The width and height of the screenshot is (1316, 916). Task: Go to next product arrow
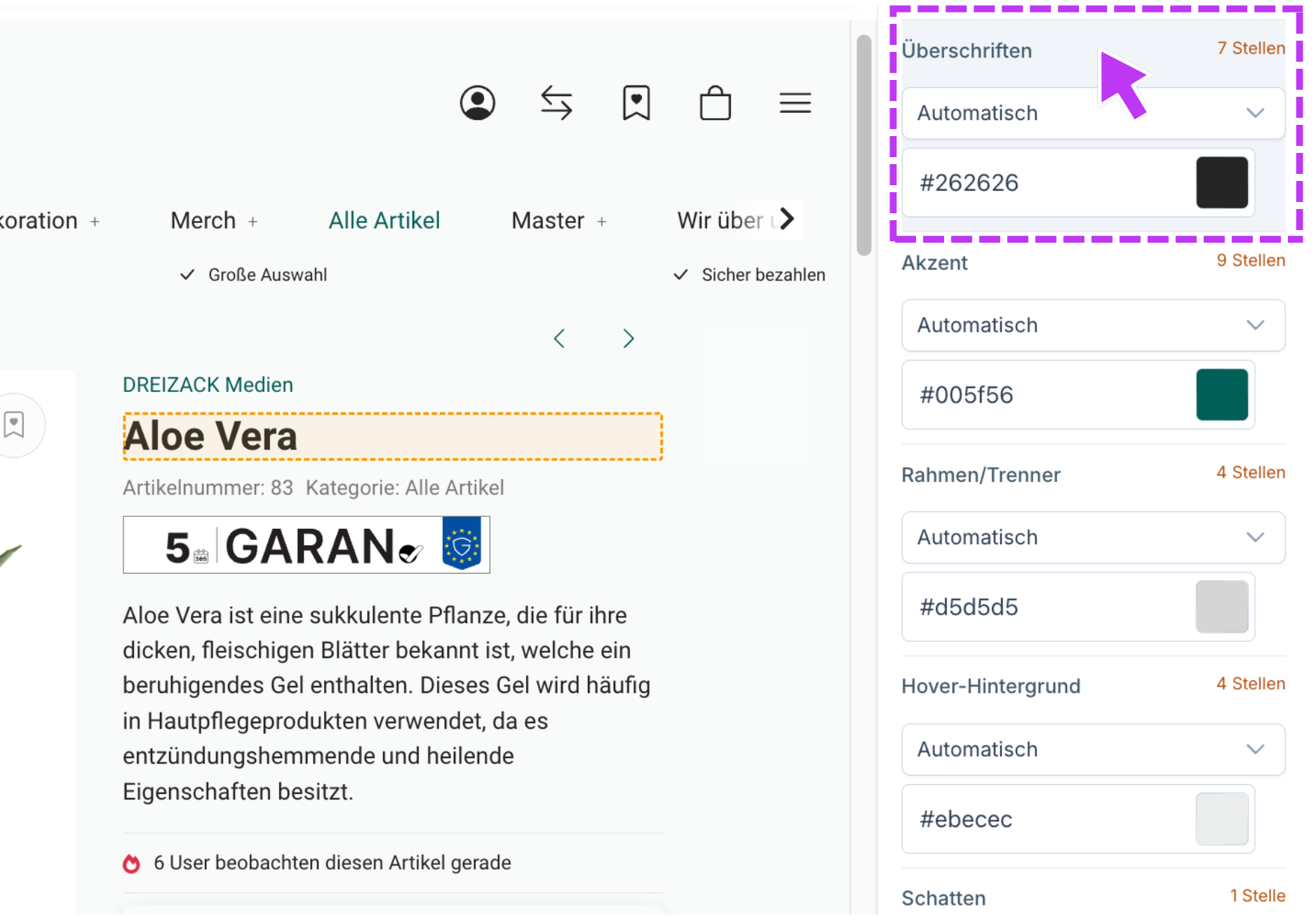coord(629,339)
